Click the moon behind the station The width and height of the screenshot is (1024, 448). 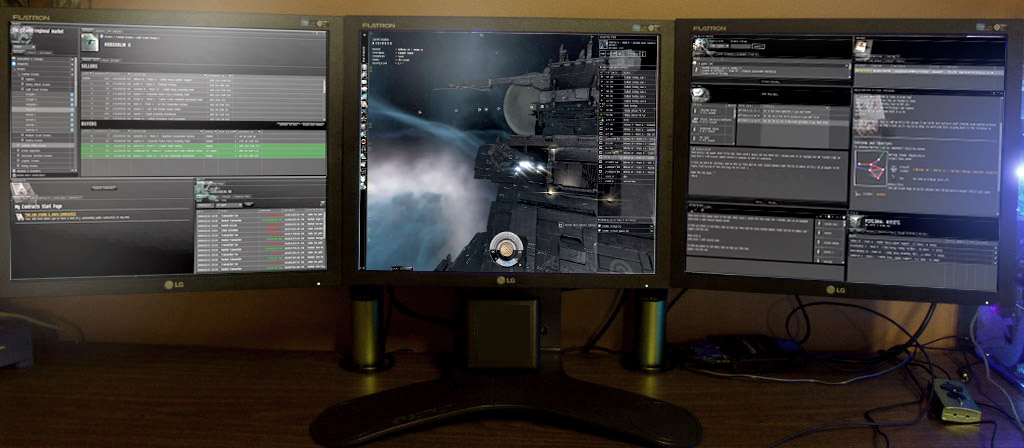pos(519,109)
